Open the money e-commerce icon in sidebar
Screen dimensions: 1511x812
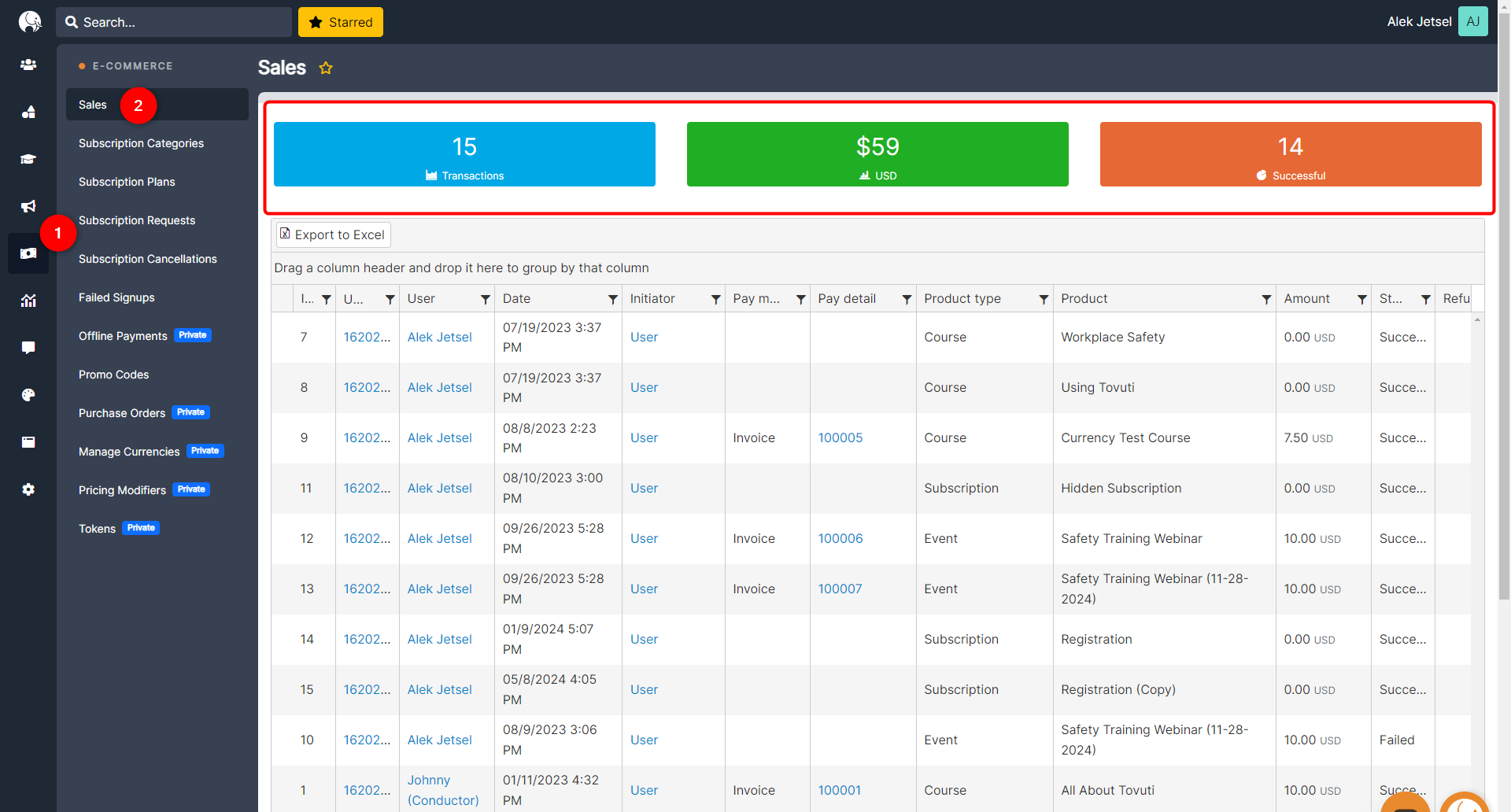click(28, 253)
